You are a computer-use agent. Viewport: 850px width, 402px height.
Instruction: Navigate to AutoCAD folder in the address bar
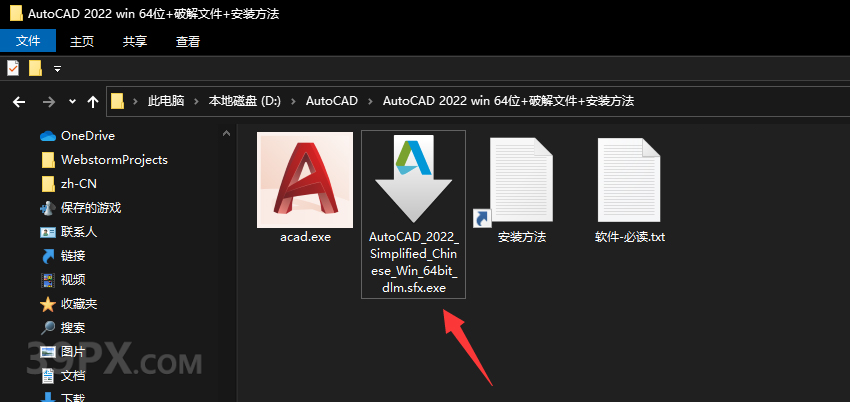(332, 101)
